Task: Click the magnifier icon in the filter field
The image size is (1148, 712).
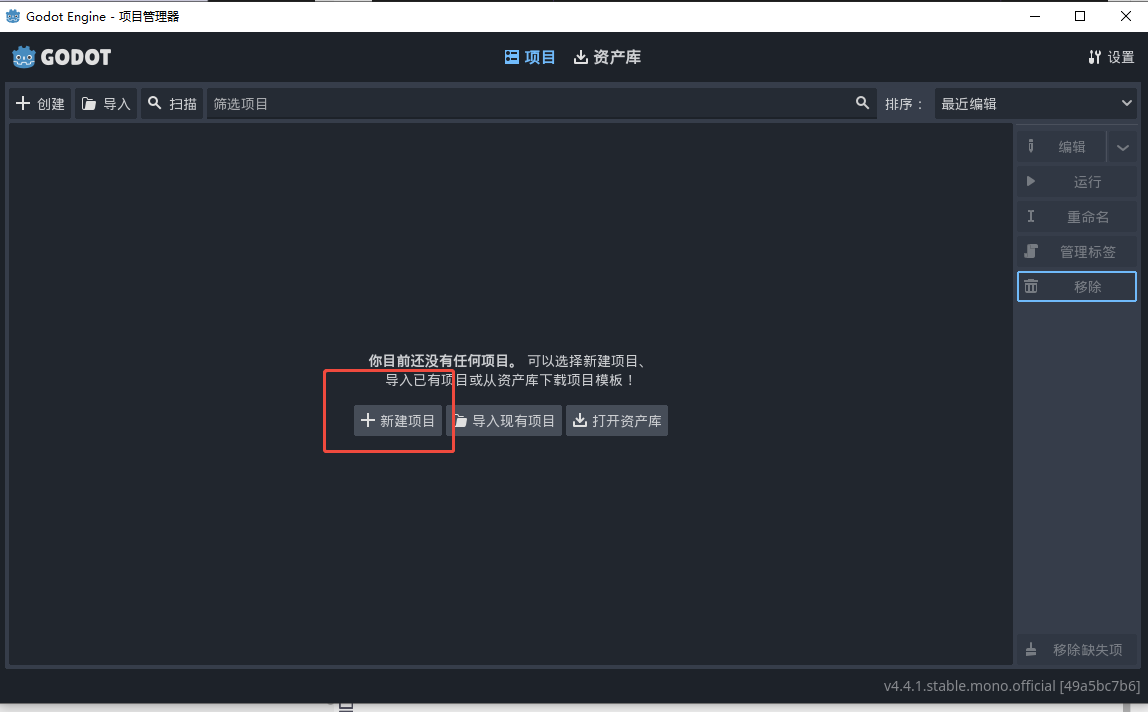Action: point(862,103)
